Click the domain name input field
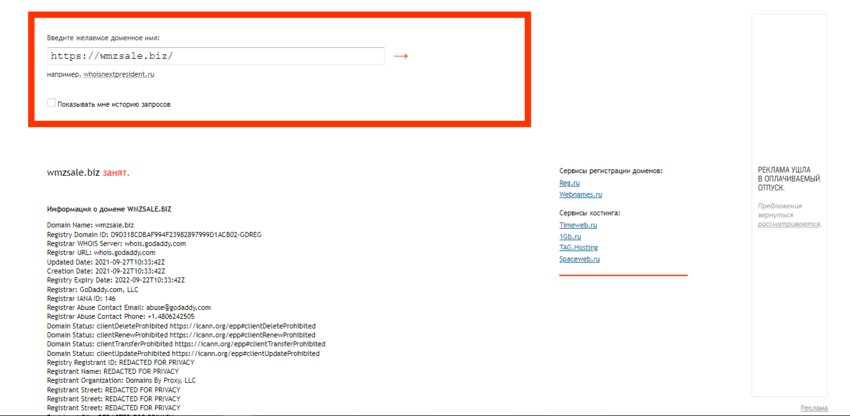850x416 pixels. pyautogui.click(x=215, y=56)
